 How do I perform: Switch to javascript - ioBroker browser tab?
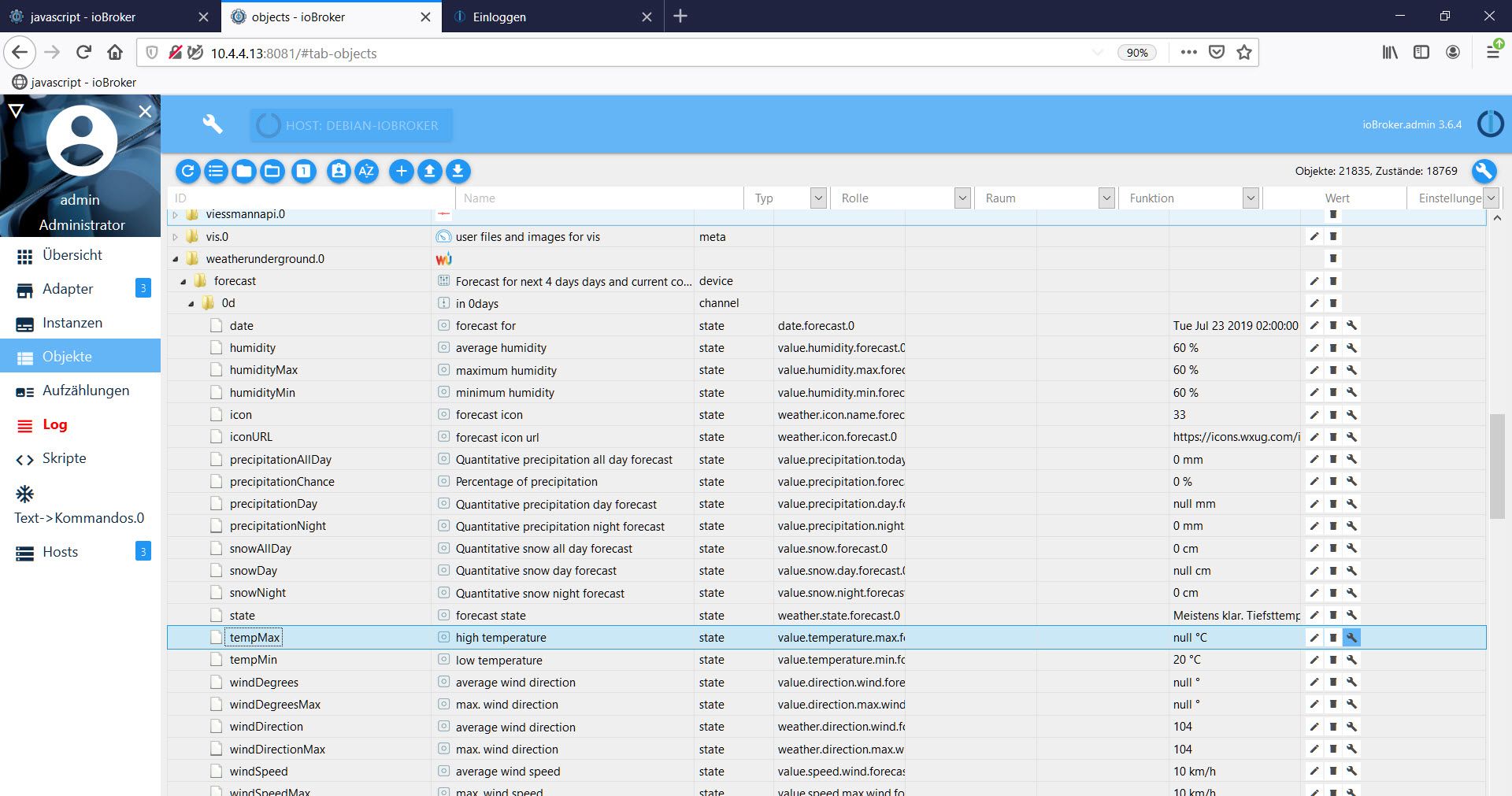coord(109,17)
